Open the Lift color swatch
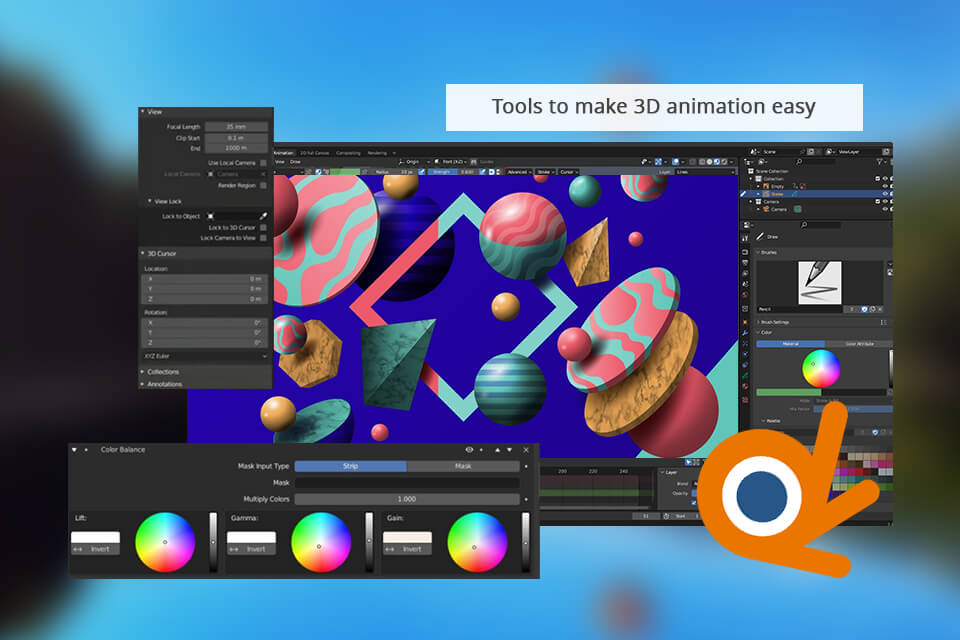The image size is (960, 640). (x=96, y=537)
